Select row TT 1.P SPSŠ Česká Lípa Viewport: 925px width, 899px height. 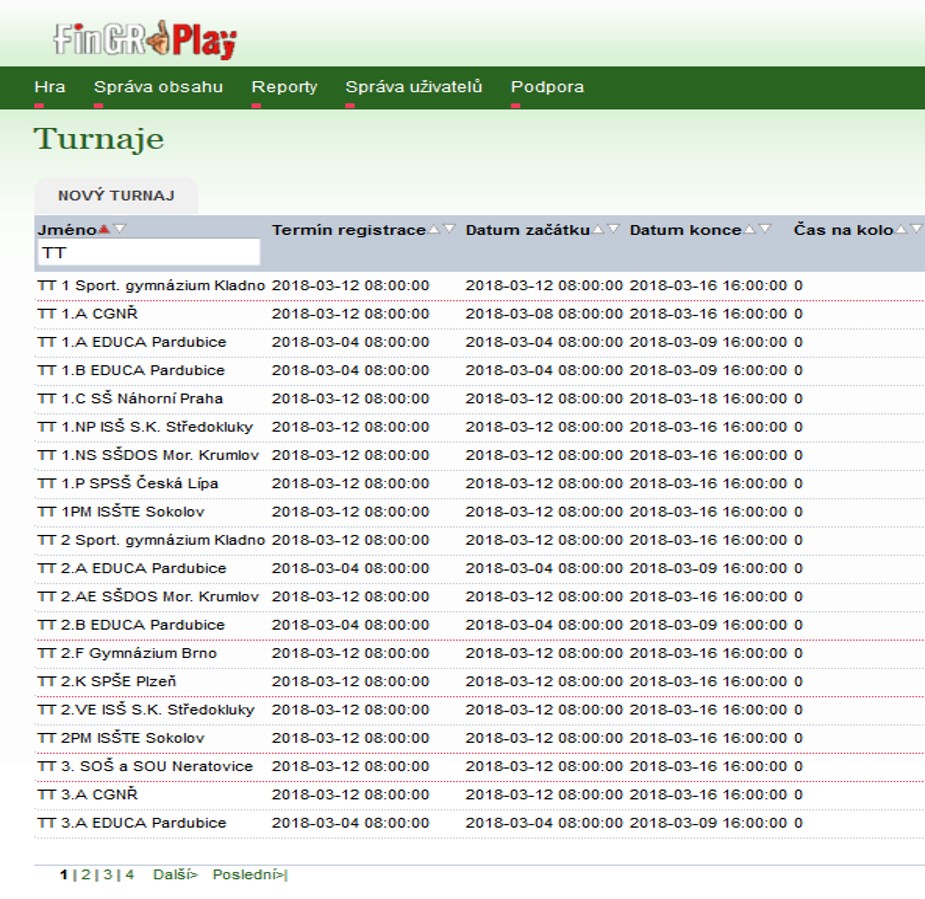479,484
